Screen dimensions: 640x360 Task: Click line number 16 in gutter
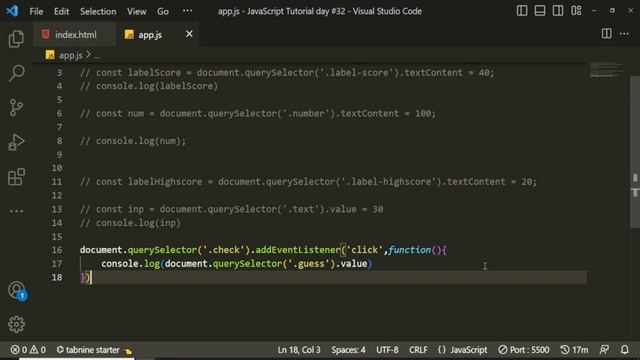coord(57,250)
